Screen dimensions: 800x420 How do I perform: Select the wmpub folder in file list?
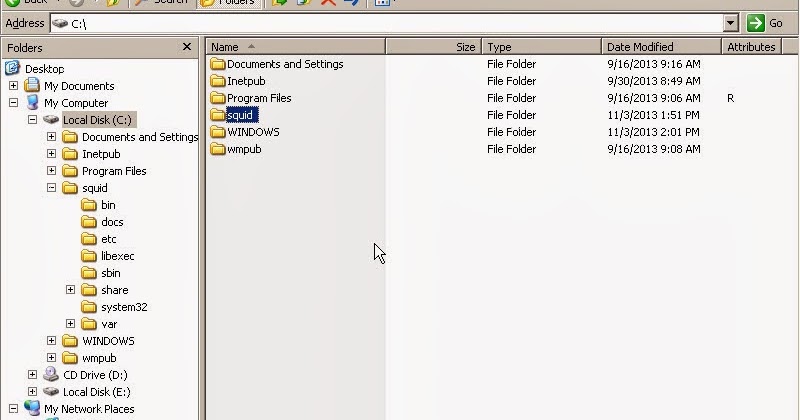236,149
